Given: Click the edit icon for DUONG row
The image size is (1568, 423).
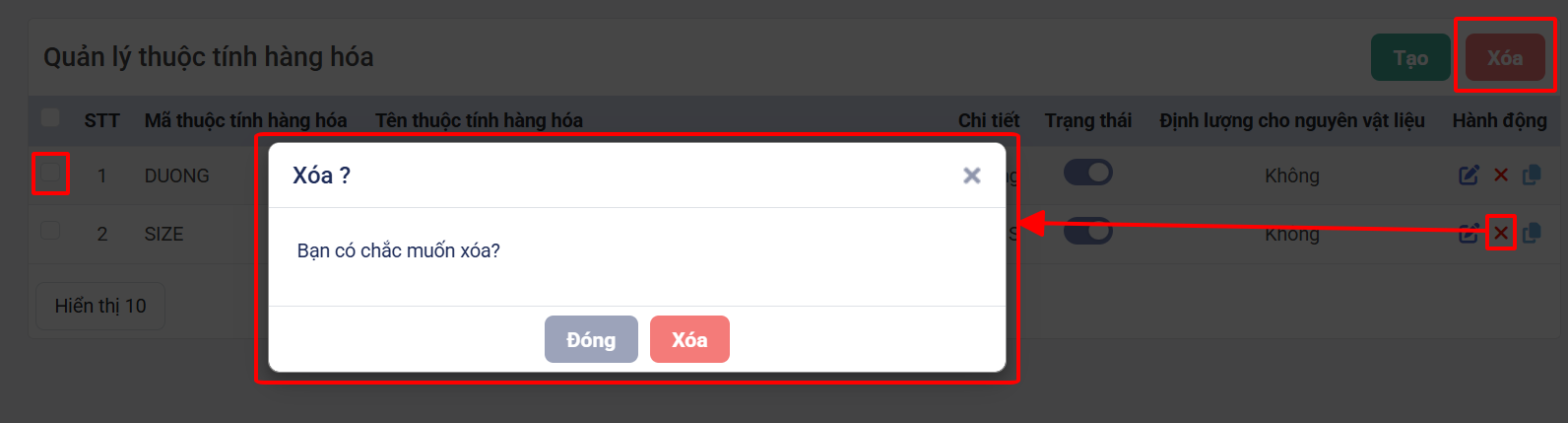Looking at the screenshot, I should pyautogui.click(x=1469, y=175).
